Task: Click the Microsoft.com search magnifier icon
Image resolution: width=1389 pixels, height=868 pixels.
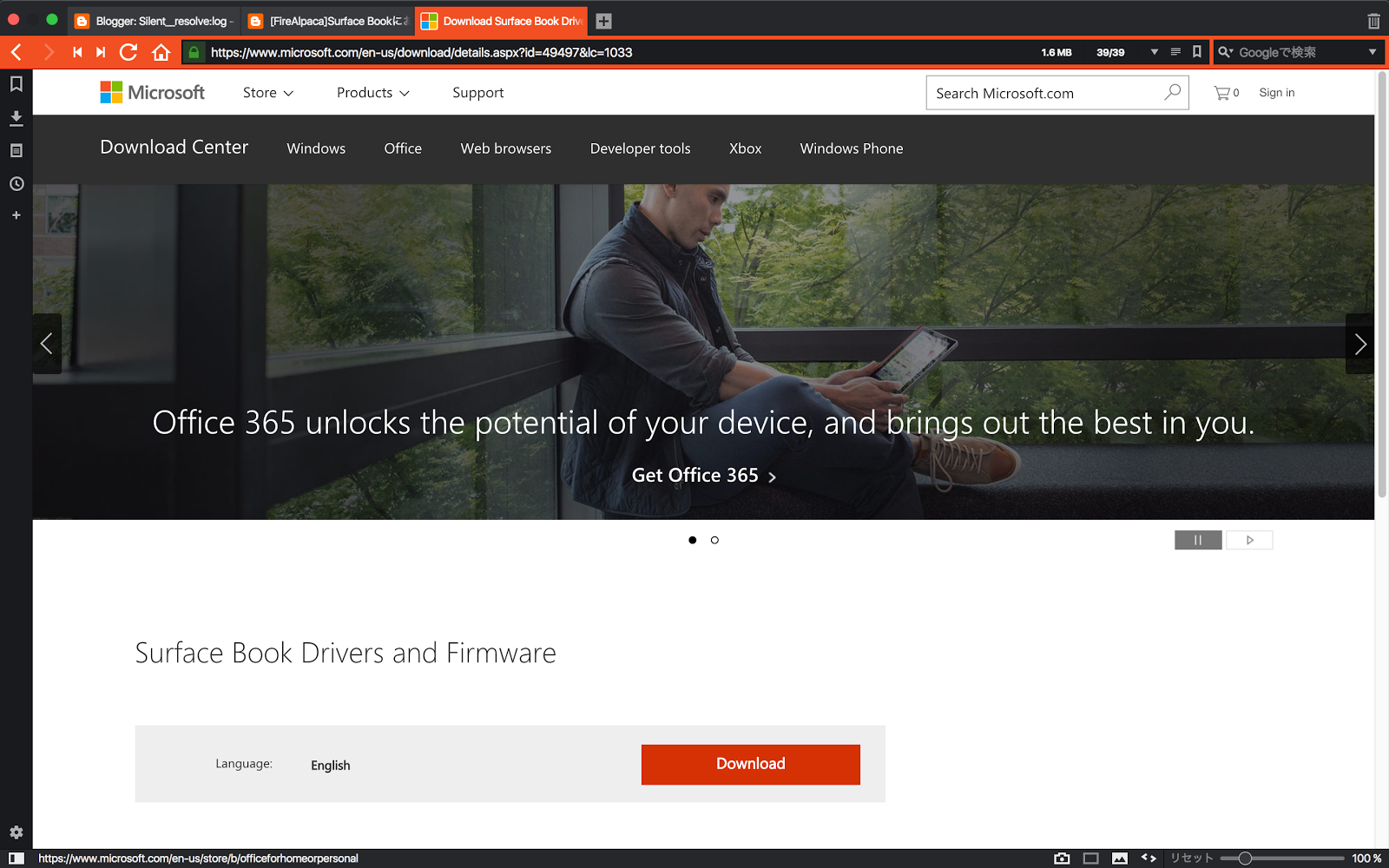Action: (1173, 92)
